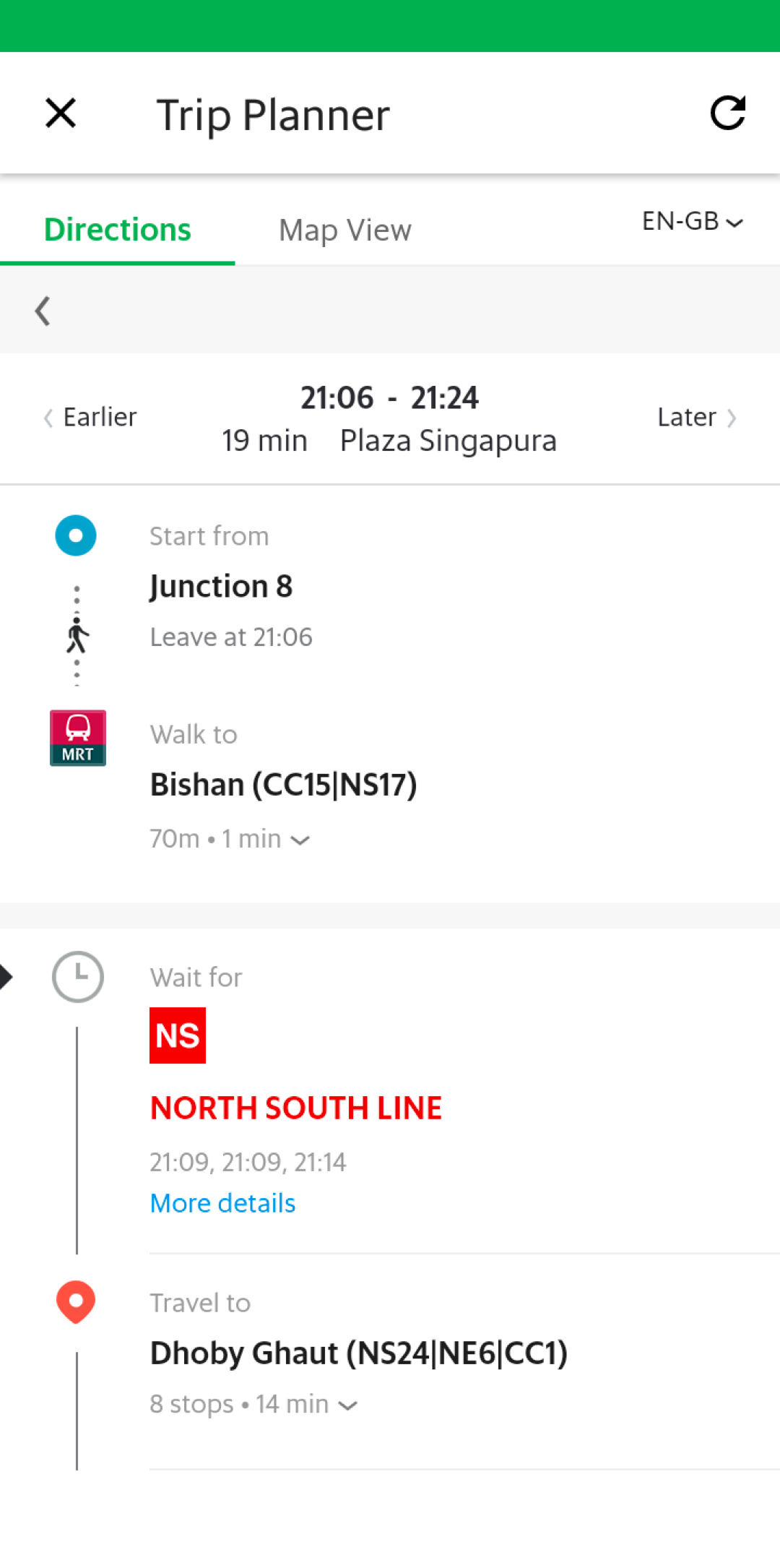Tap the red destination pin icon
This screenshot has width=780, height=1568.
(76, 1302)
